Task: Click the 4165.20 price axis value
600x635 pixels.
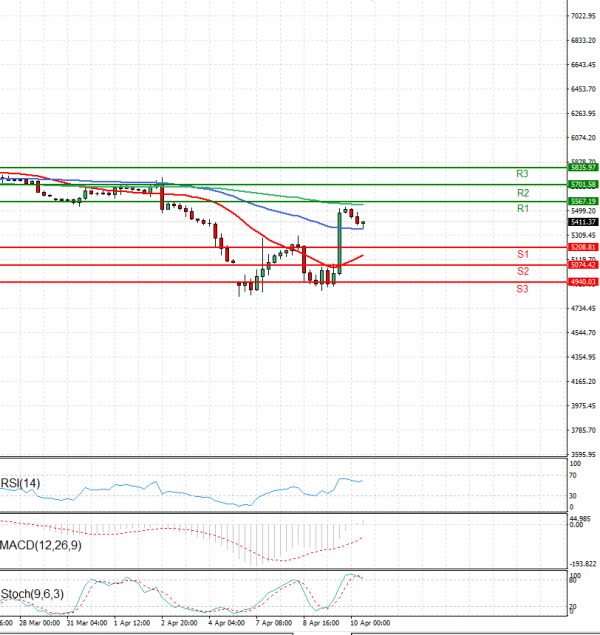Action: coord(583,381)
